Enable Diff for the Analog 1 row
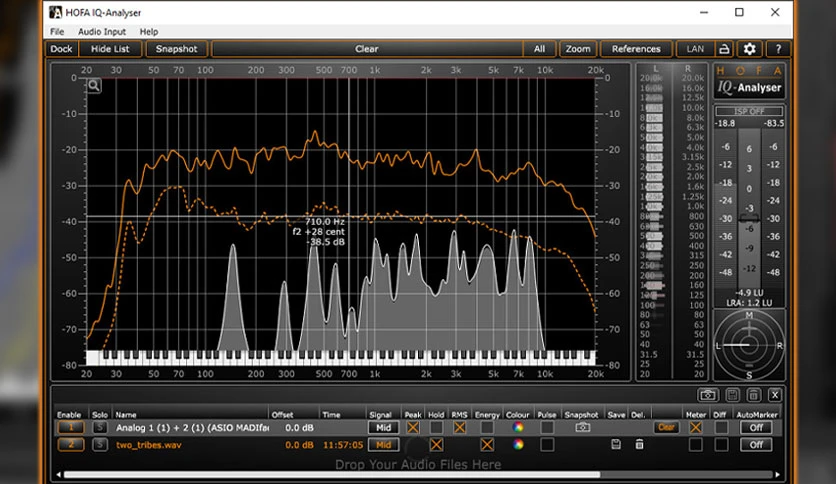 point(721,427)
